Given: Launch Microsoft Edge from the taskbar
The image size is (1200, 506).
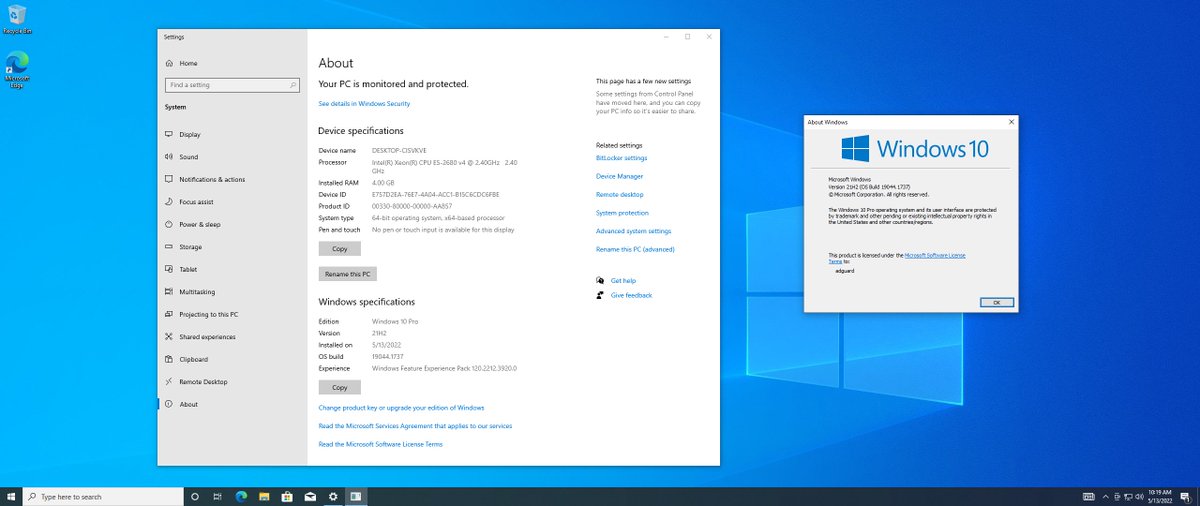Looking at the screenshot, I should pyautogui.click(x=241, y=496).
